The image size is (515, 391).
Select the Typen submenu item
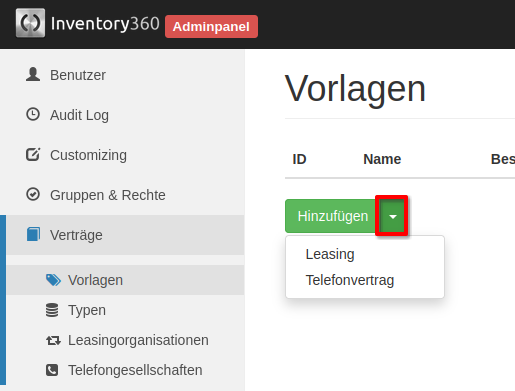[125, 310]
